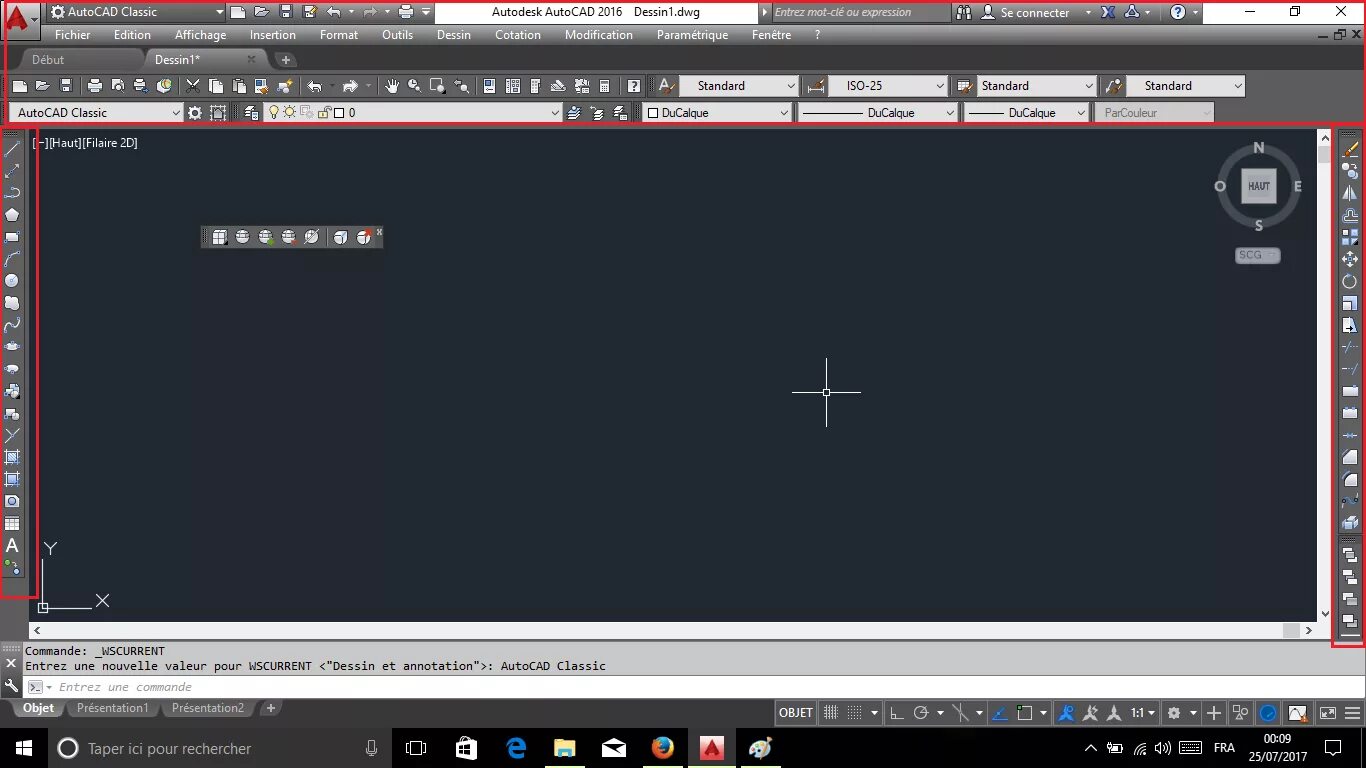The height and width of the screenshot is (768, 1366).
Task: Click the Cut (scissors) icon
Action: coord(193,86)
